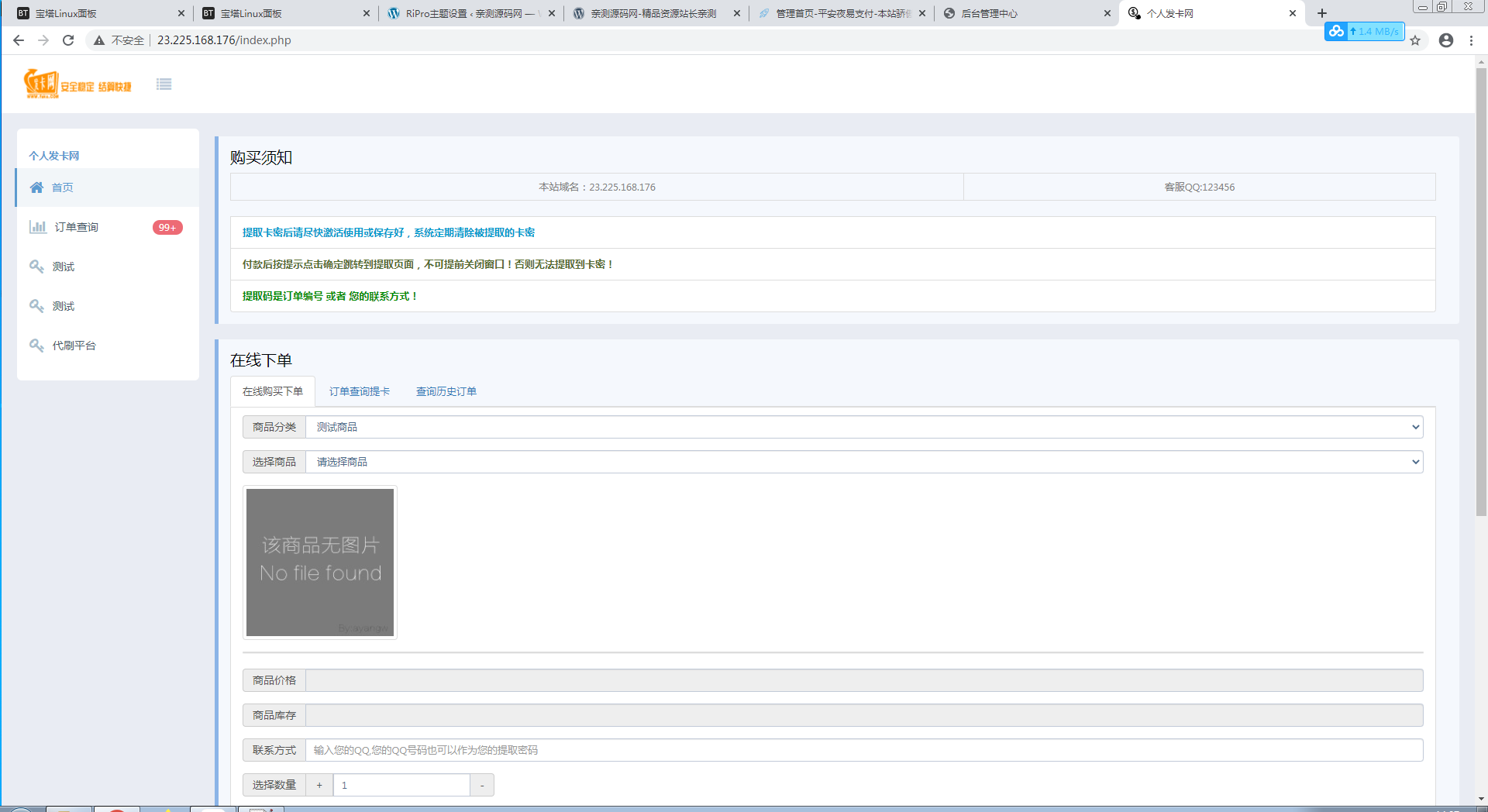Click the browser forward arrow
1488x812 pixels.
[43, 40]
